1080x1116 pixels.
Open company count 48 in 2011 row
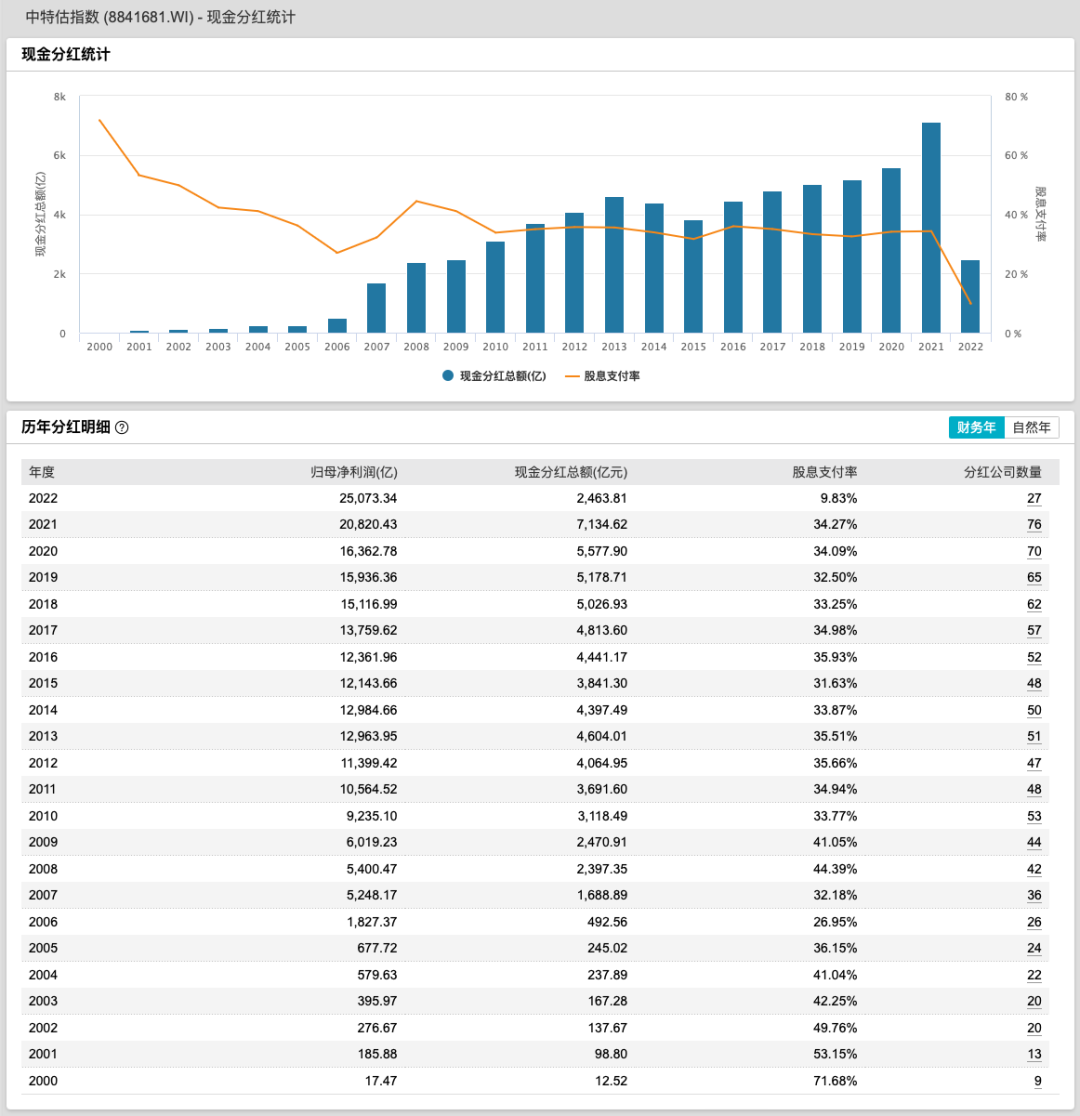pos(1034,789)
